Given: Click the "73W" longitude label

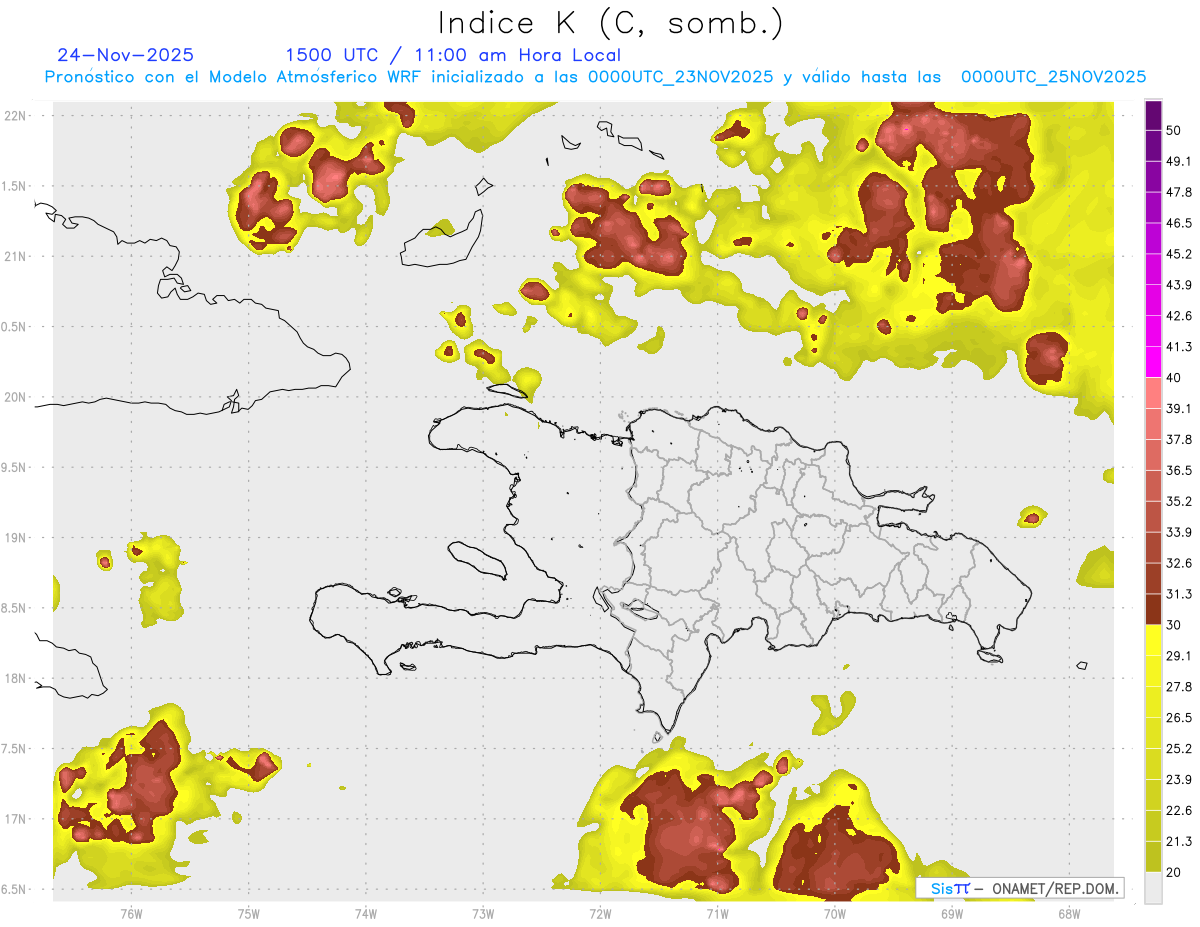Looking at the screenshot, I should point(483,914).
